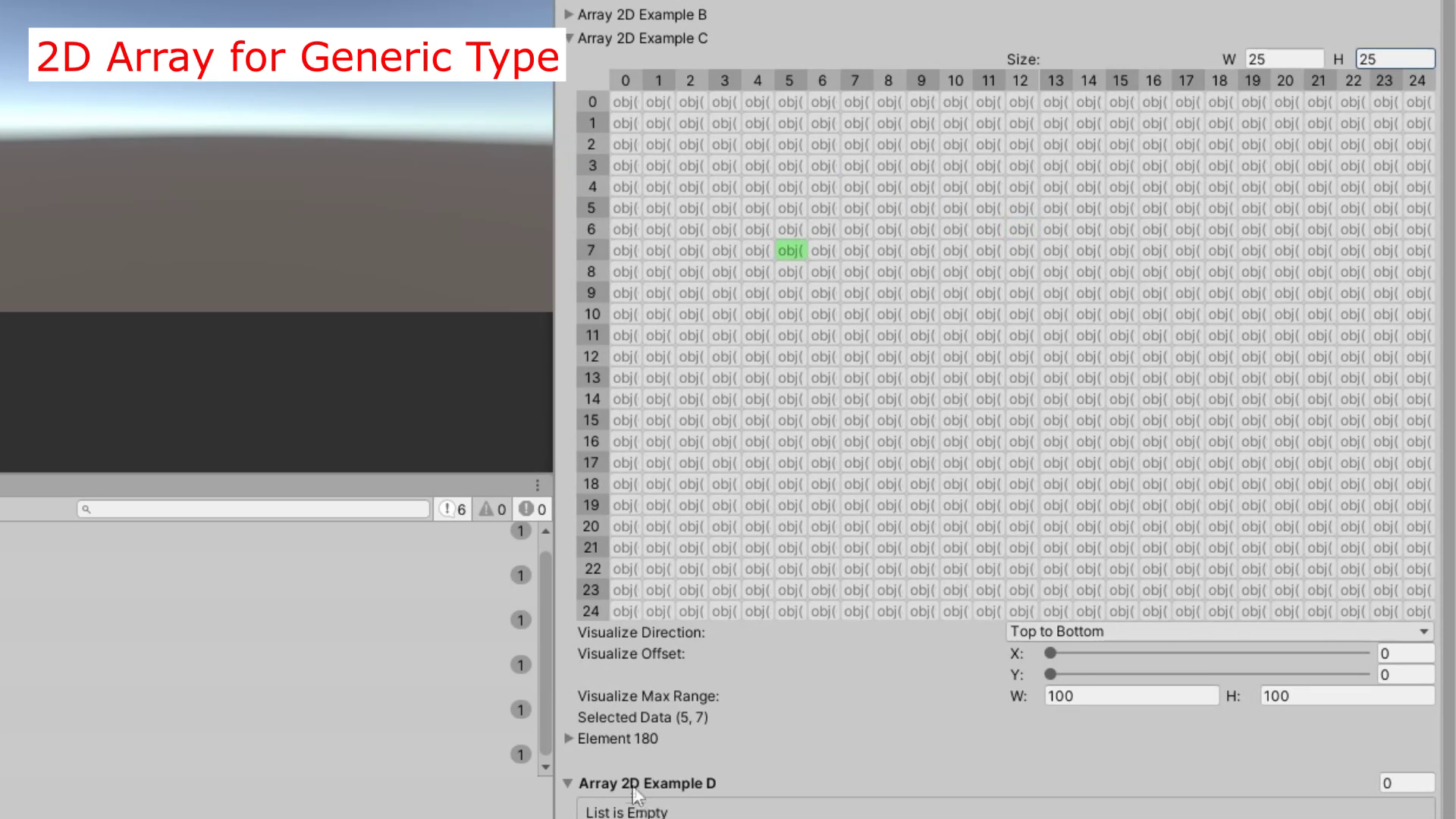
Task: Click the Offset Y value field
Action: click(1406, 675)
